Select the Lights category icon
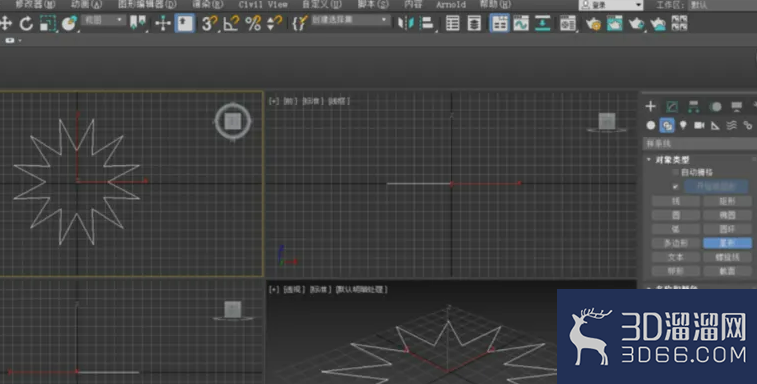 click(683, 126)
